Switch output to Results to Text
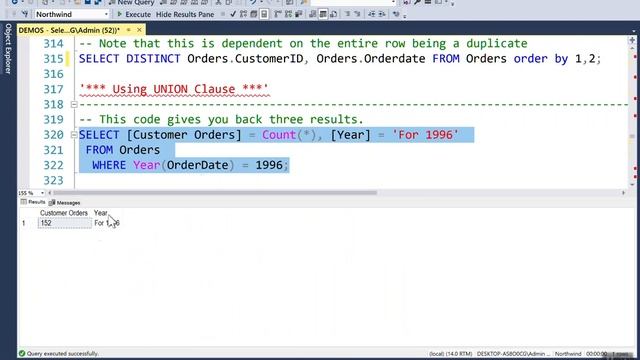The height and width of the screenshot is (360, 640). point(313,14)
